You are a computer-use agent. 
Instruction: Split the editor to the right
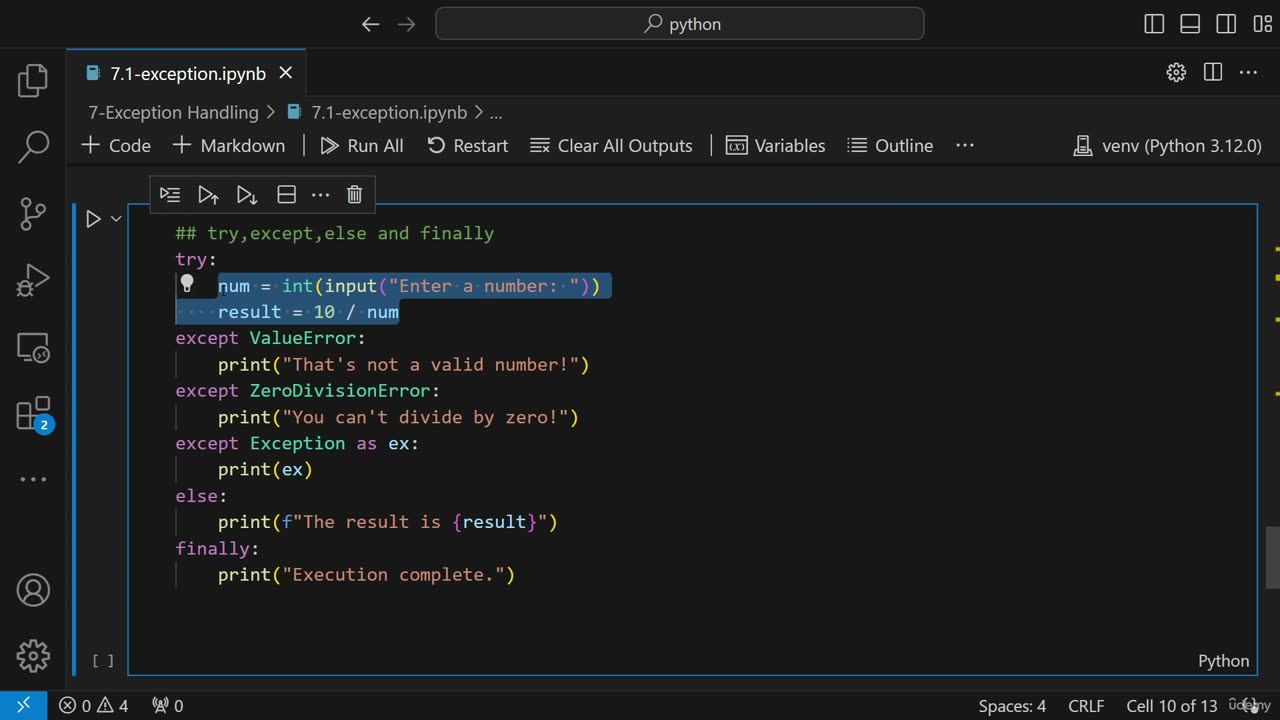pyautogui.click(x=1213, y=72)
